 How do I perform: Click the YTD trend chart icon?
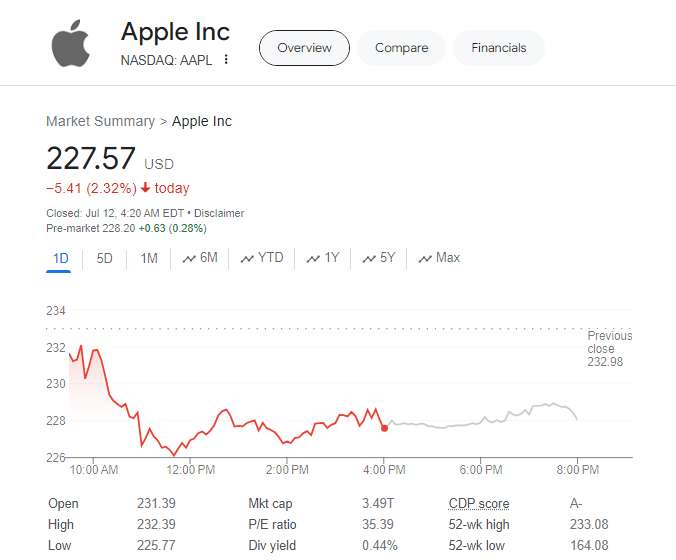[247, 259]
